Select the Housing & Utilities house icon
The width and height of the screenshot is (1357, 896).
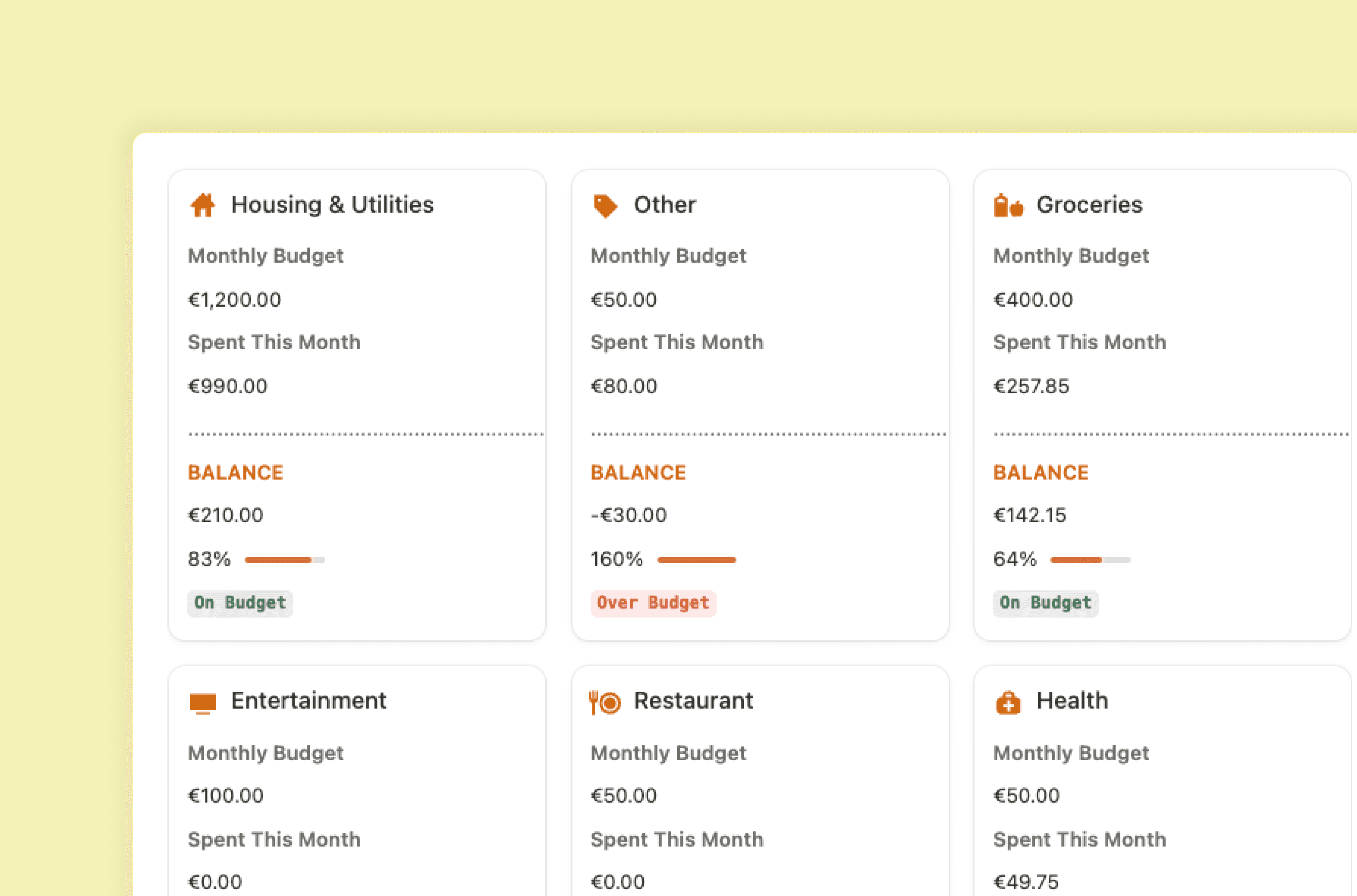203,205
